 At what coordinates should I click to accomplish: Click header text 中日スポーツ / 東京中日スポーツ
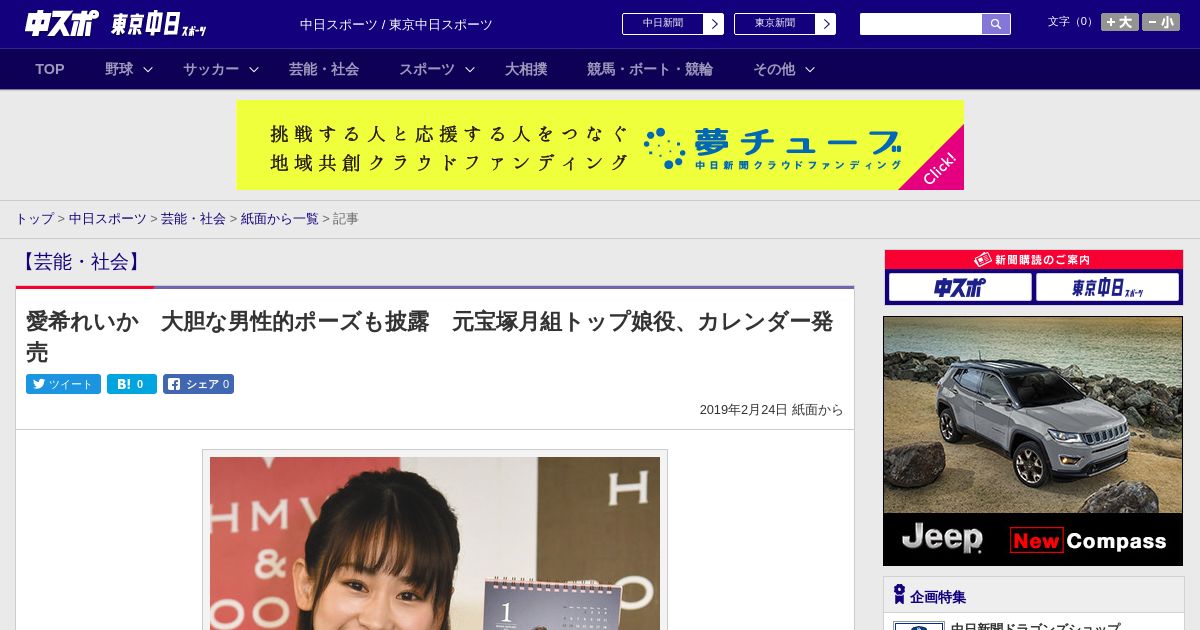(x=396, y=24)
